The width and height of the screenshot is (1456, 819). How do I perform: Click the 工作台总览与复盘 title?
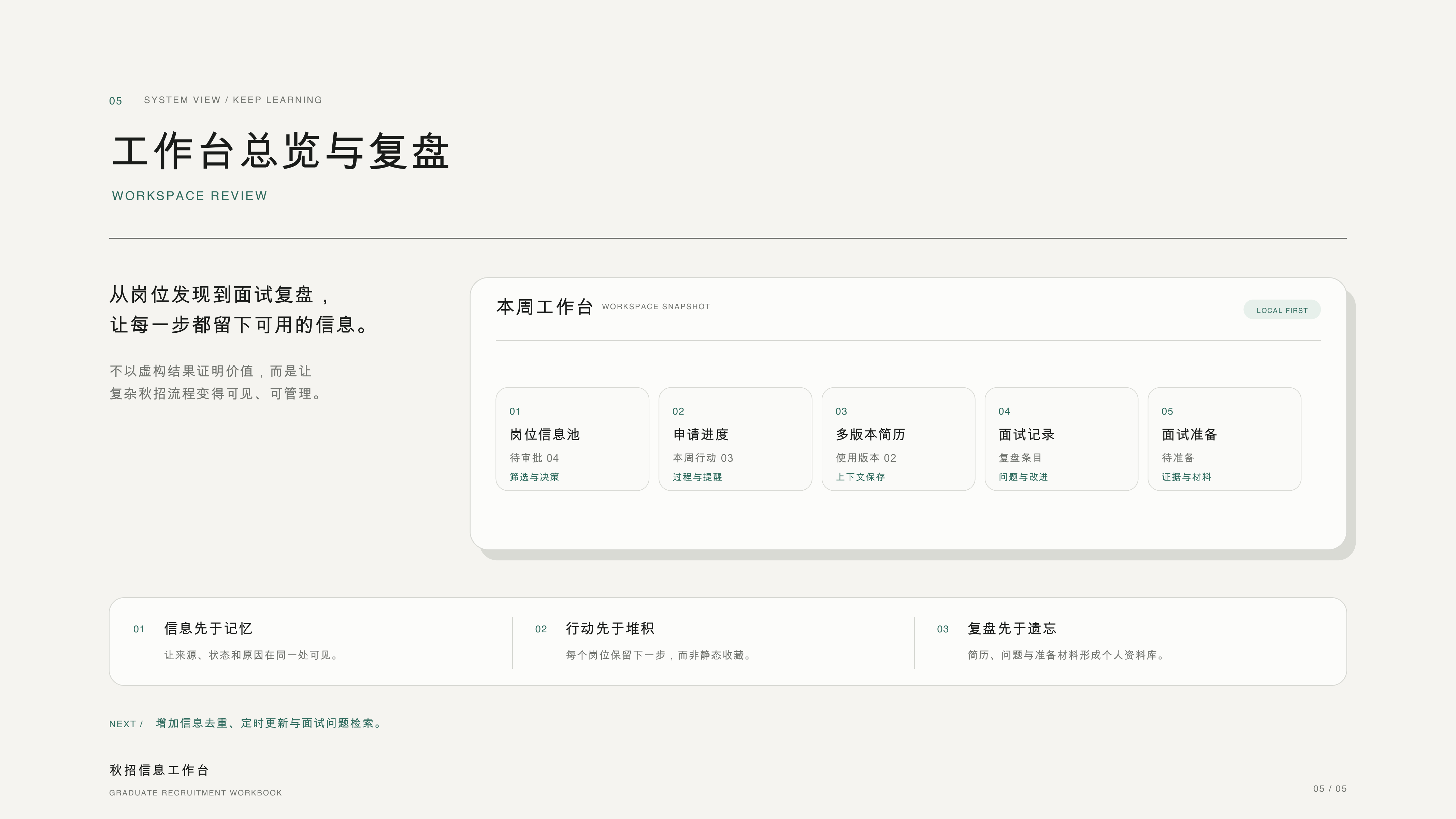[x=280, y=152]
